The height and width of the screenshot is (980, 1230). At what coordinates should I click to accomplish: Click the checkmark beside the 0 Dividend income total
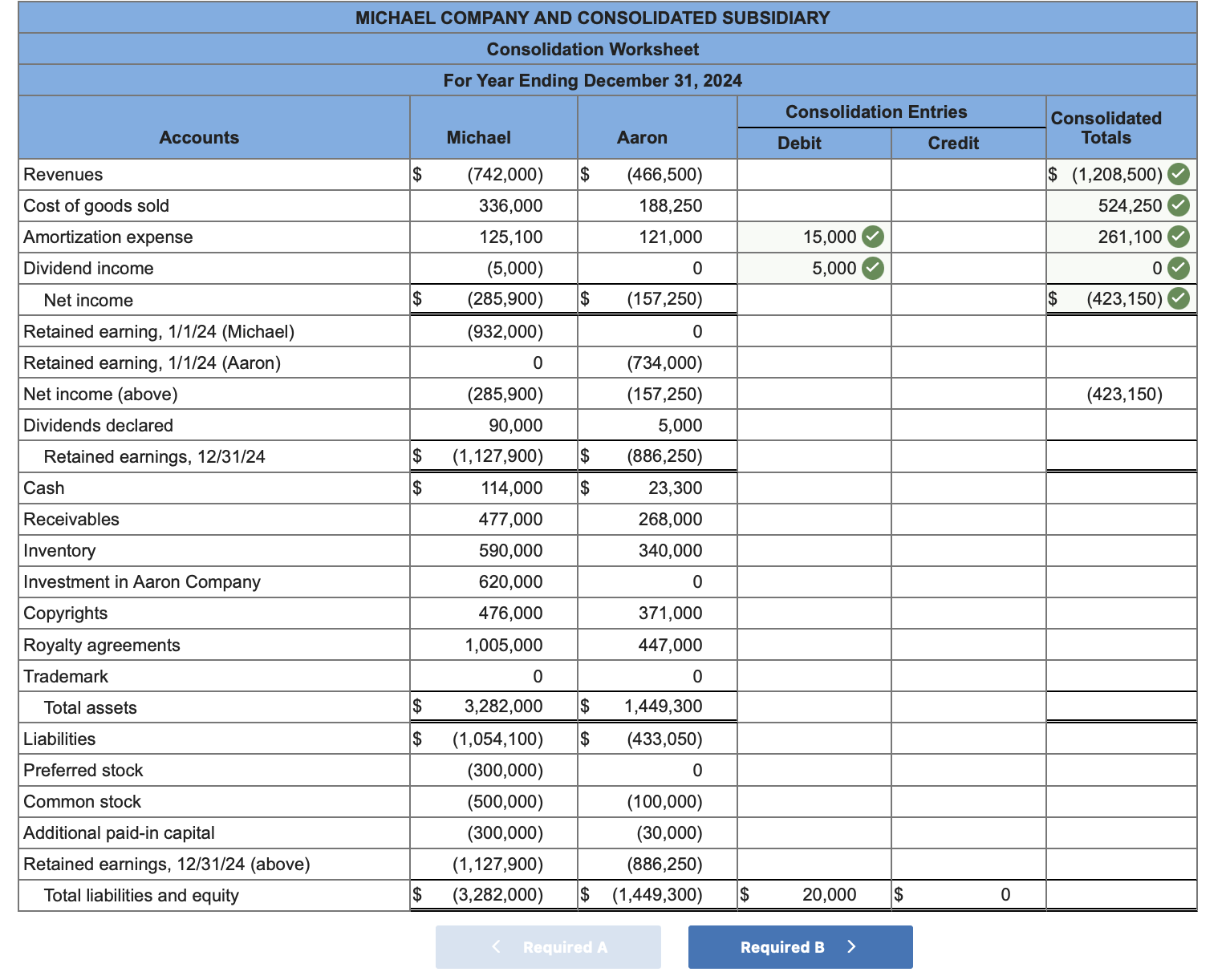click(x=1177, y=268)
